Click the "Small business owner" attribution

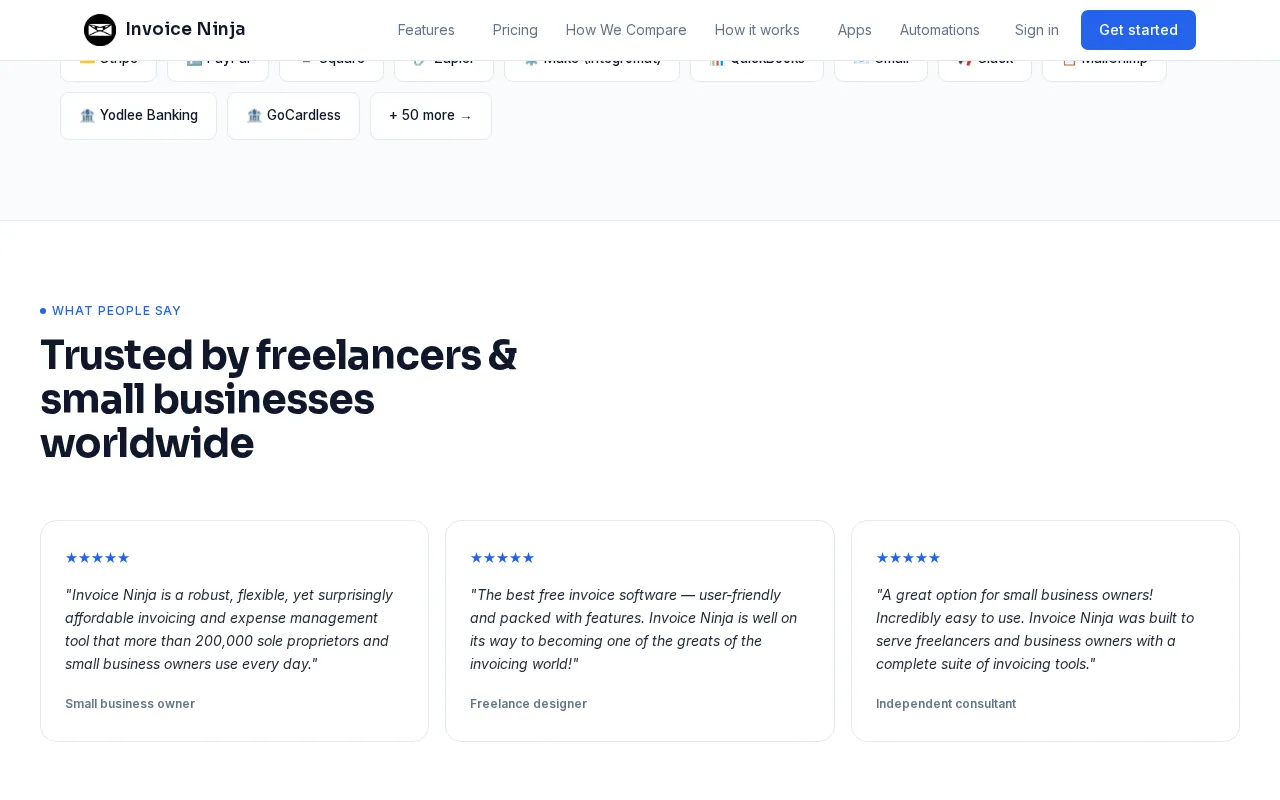point(130,704)
